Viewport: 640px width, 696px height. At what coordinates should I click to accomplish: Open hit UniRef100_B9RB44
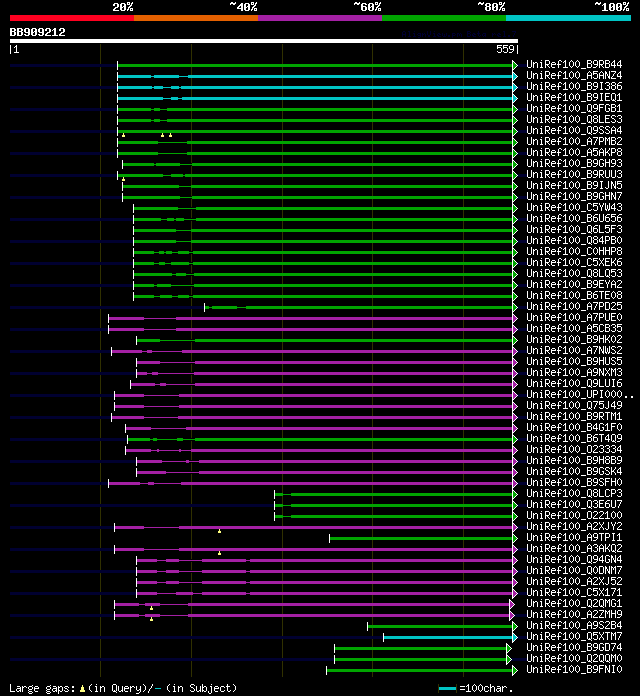574,64
